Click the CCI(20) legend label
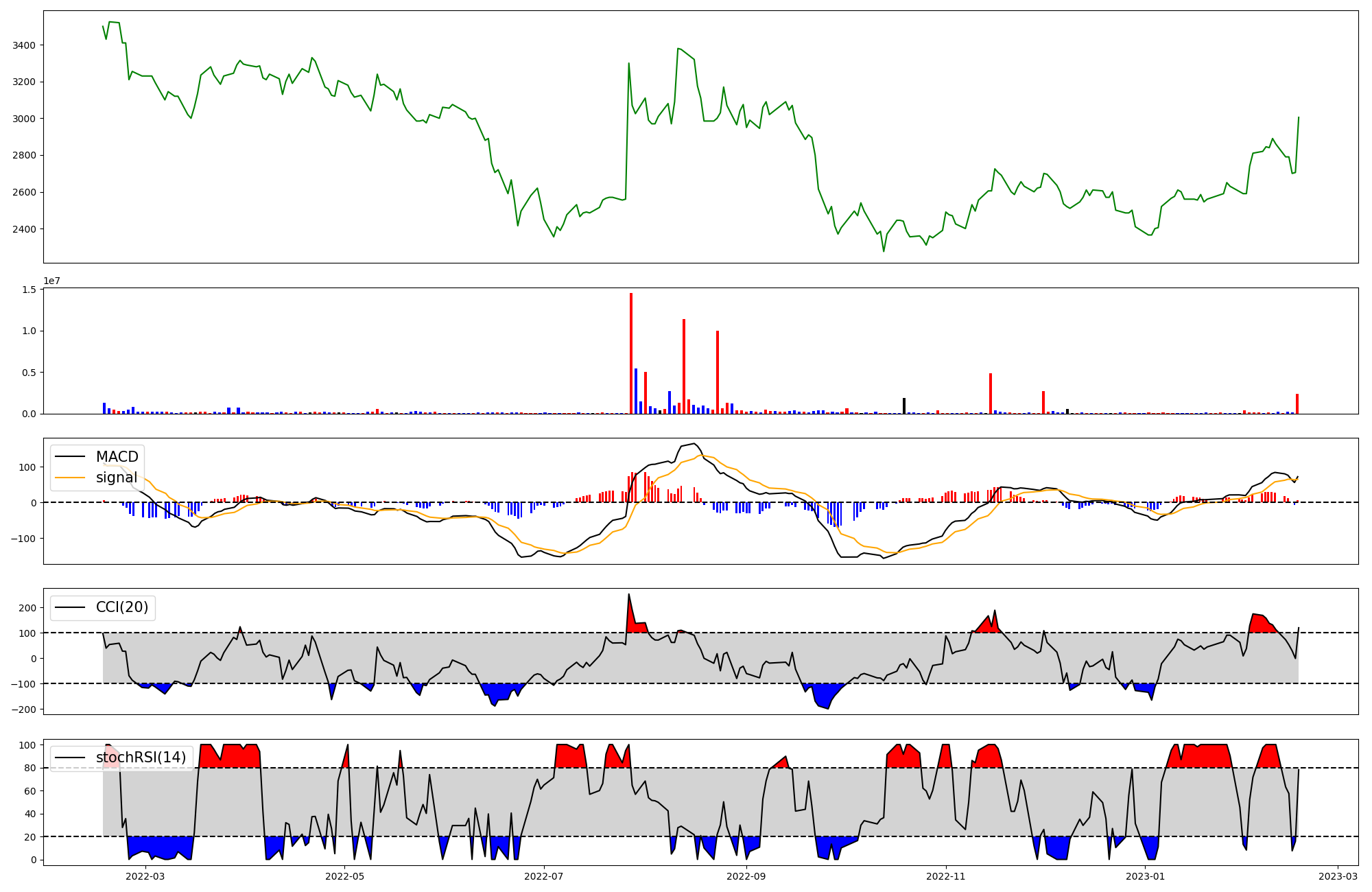The width and height of the screenshot is (1372, 892). tap(122, 607)
